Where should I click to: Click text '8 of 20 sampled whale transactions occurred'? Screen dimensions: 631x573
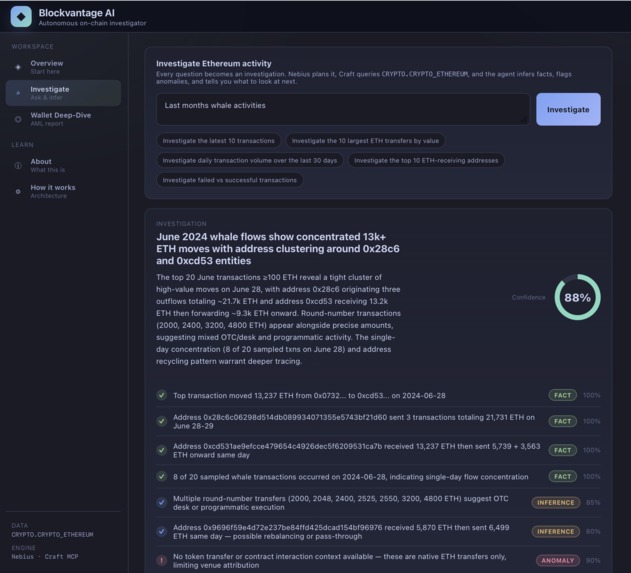click(351, 477)
